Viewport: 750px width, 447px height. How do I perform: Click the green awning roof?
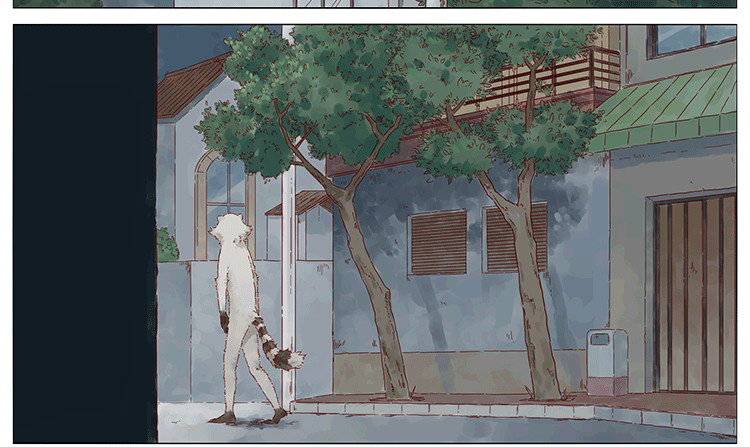pos(670,108)
